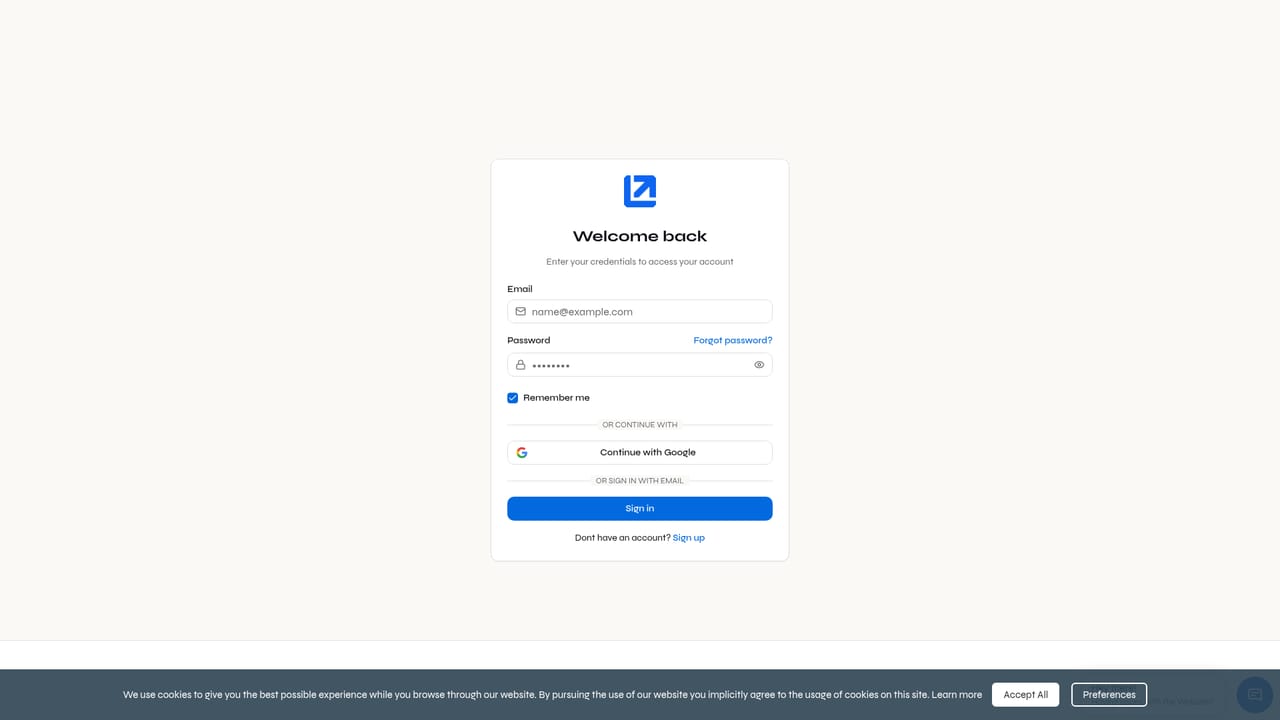This screenshot has height=720, width=1280.
Task: Click the "Dont have an account?" text
Action: tap(622, 538)
